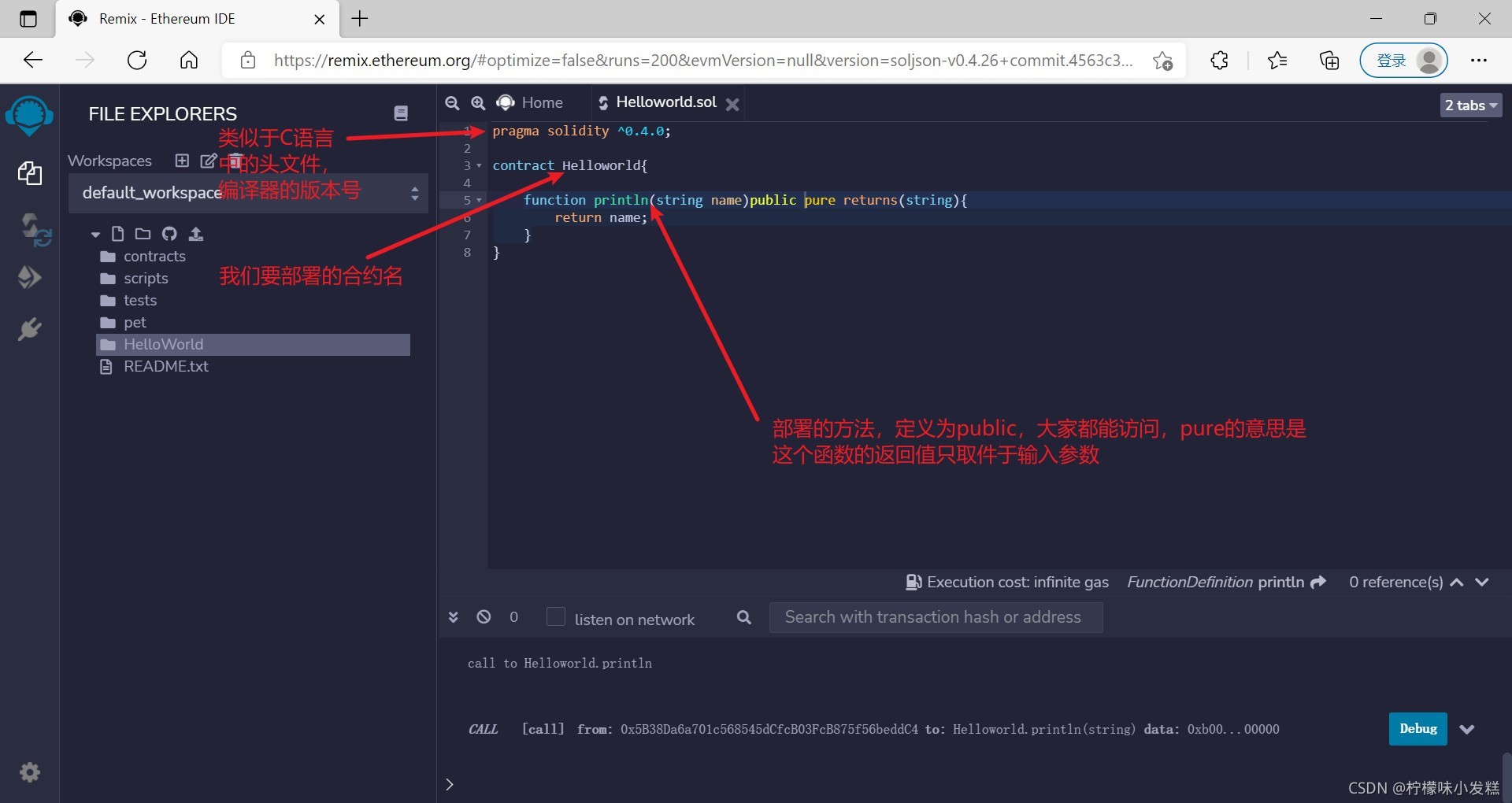The image size is (1512, 803).
Task: Fold the contract Helloworld block
Action: pos(479,165)
